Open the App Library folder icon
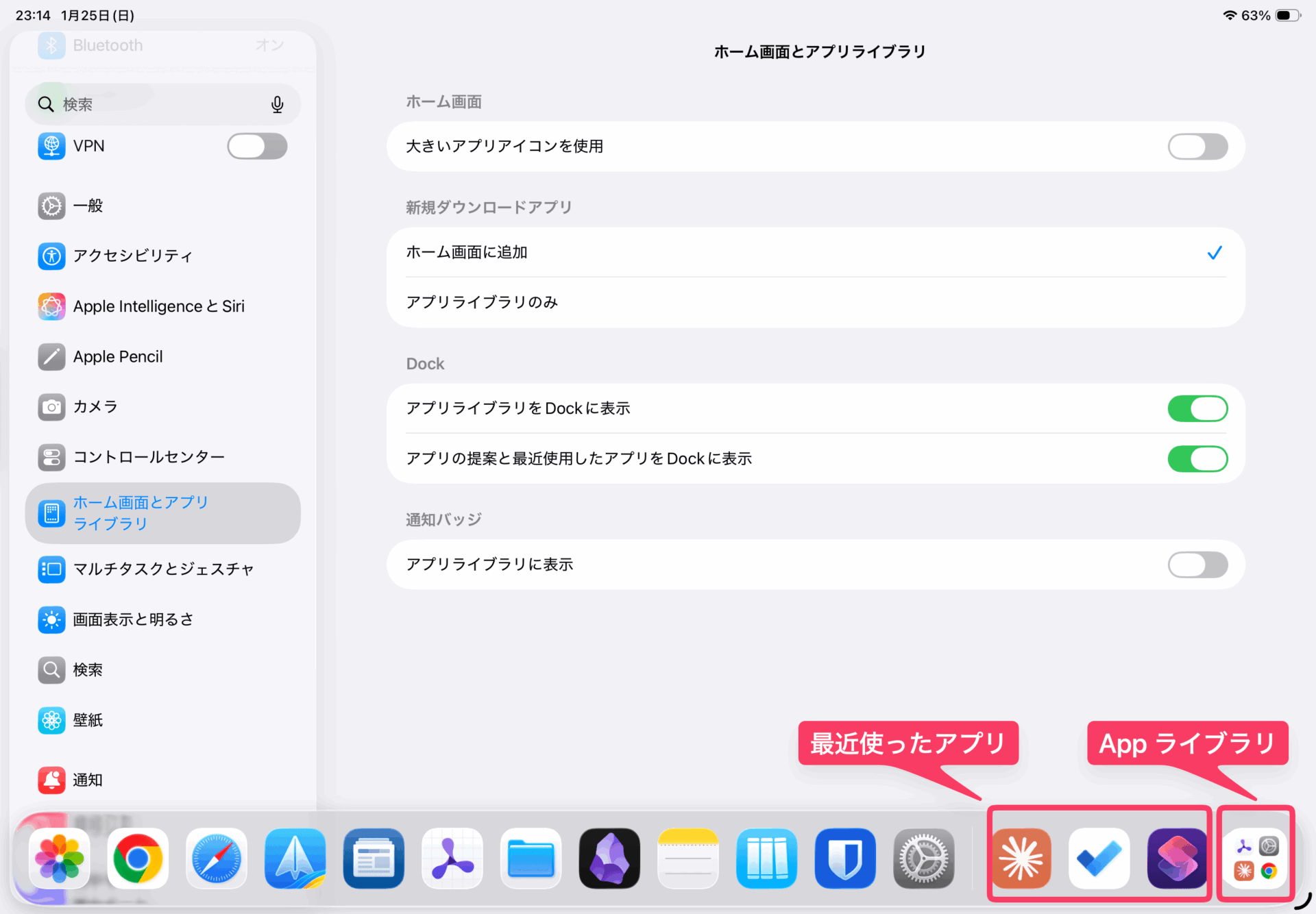Image resolution: width=1316 pixels, height=914 pixels. tap(1256, 858)
